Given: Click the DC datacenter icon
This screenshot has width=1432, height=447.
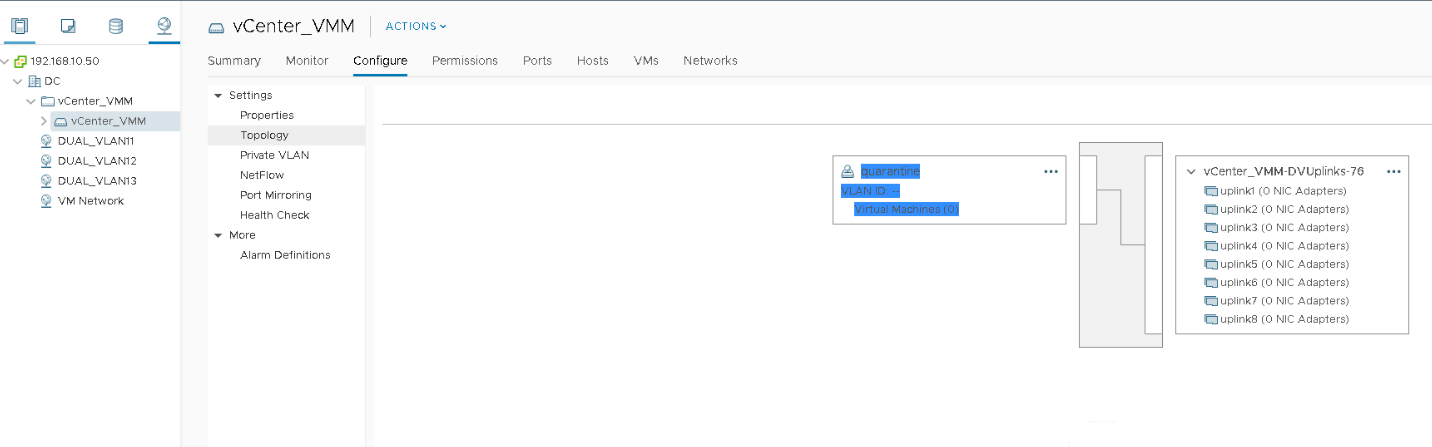Looking at the screenshot, I should [x=34, y=81].
